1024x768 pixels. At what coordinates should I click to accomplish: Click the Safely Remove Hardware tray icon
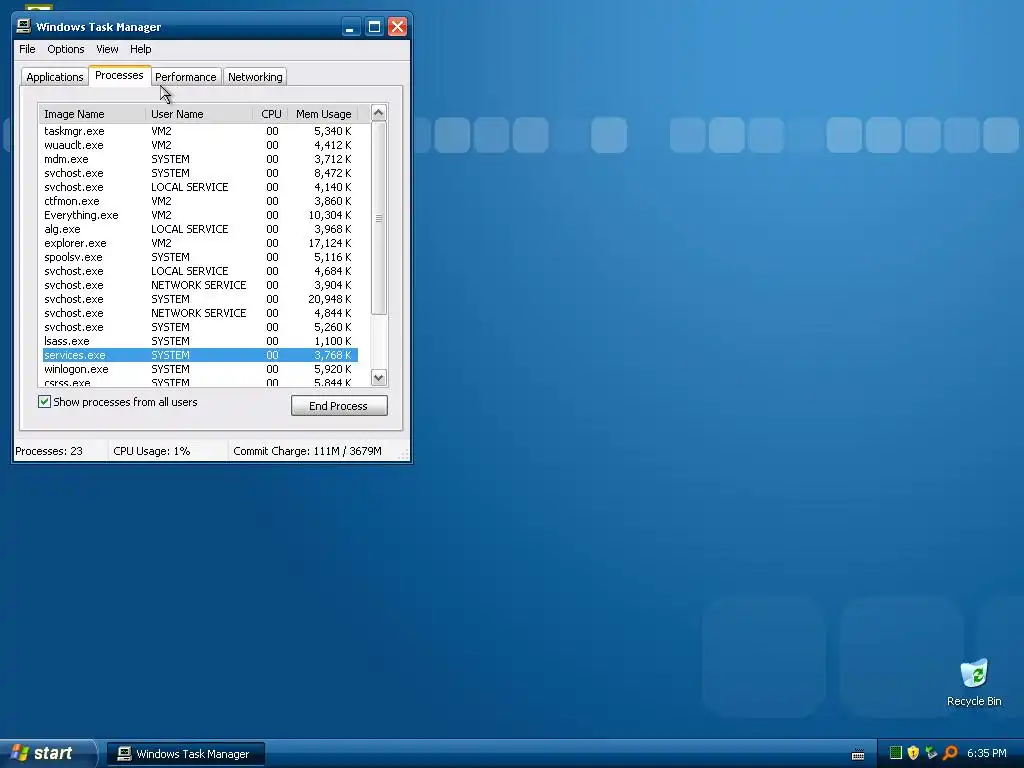click(931, 753)
